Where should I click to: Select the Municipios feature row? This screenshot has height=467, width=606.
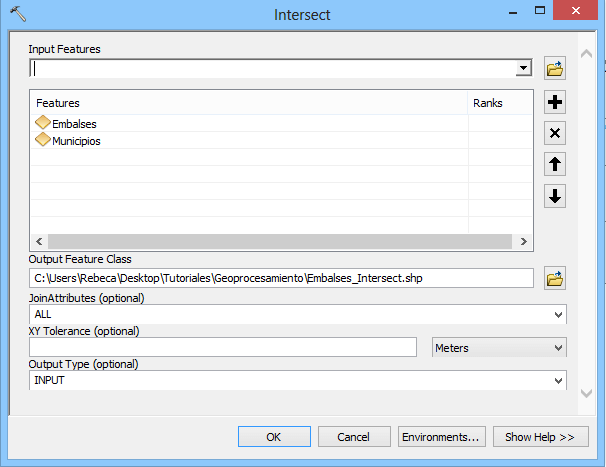pos(76,141)
